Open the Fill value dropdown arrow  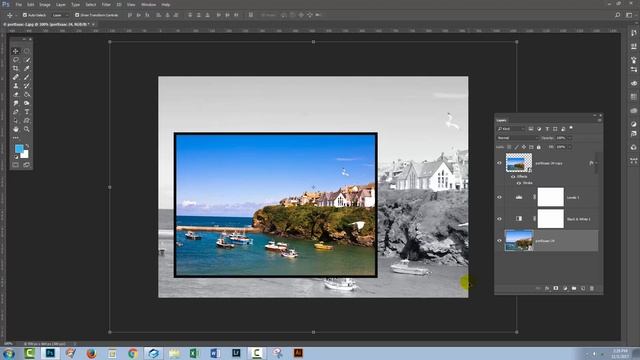click(569, 147)
